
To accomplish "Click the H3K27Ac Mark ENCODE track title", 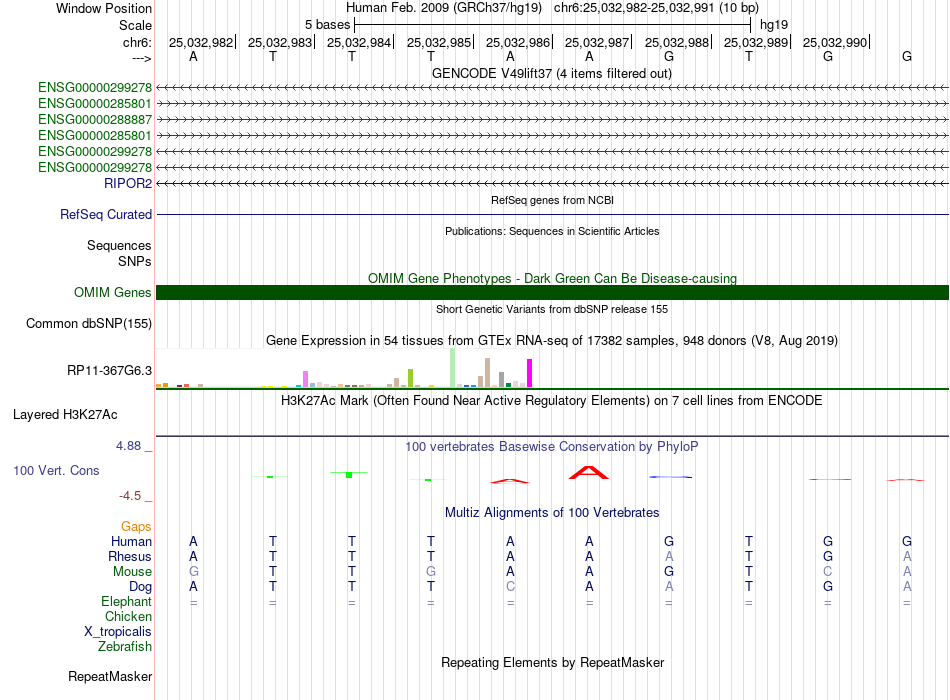I will pos(552,401).
